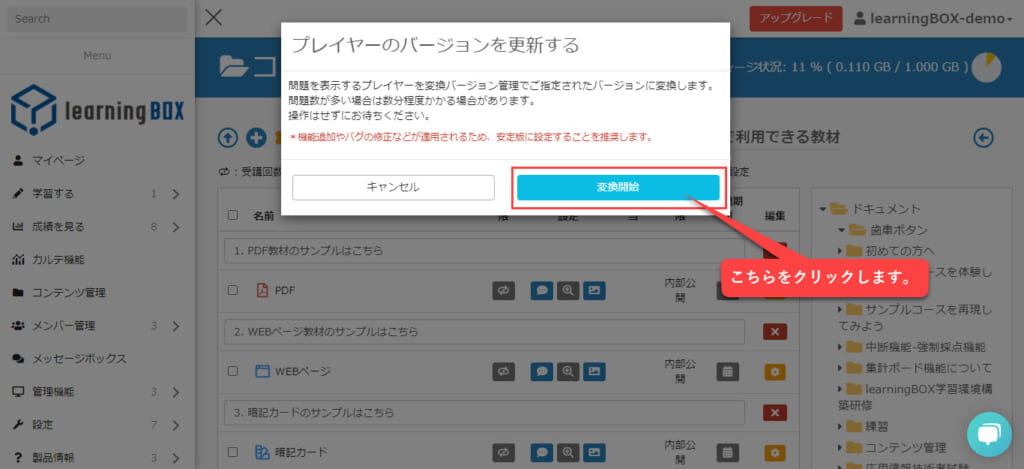Delete section 2 with red X
The image size is (1024, 469).
[773, 331]
